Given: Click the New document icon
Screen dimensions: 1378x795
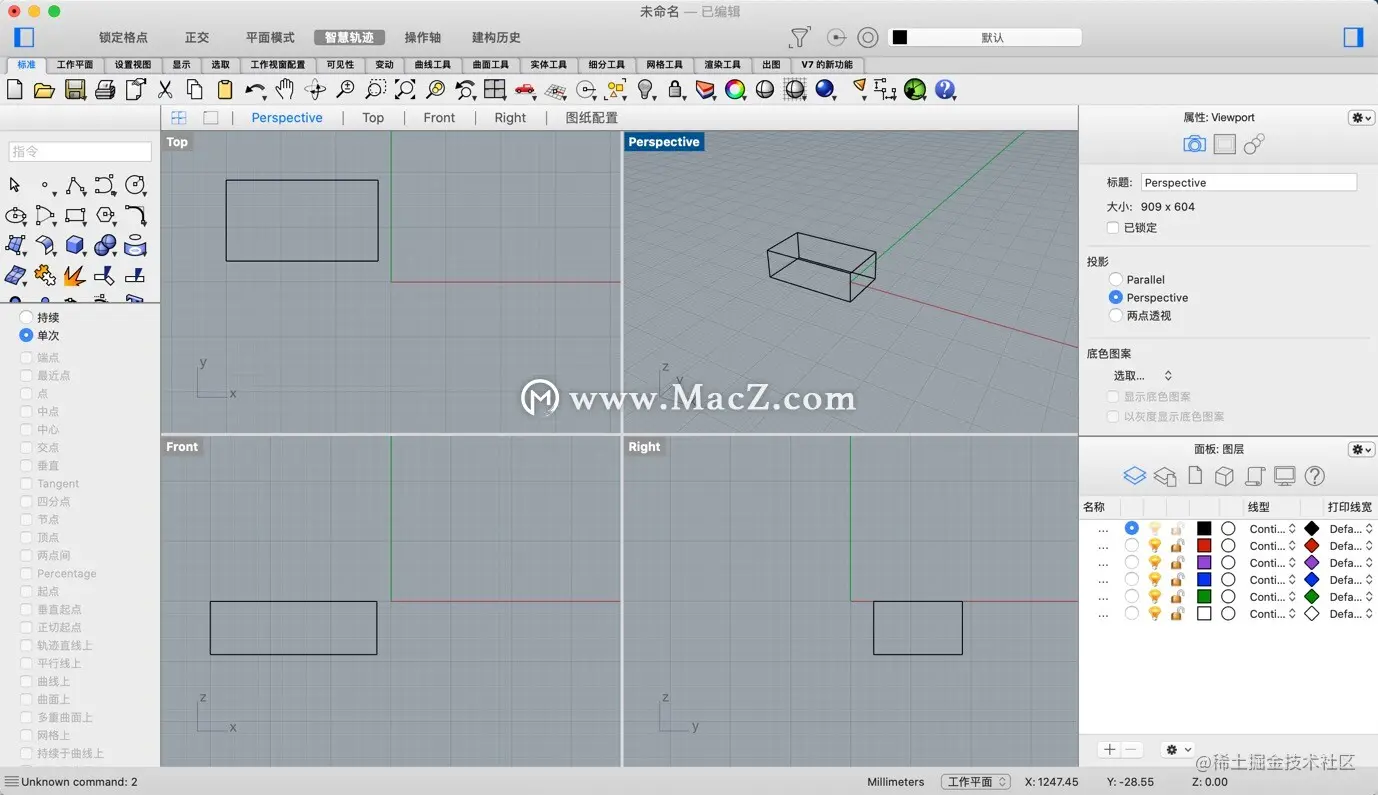Looking at the screenshot, I should 15,90.
